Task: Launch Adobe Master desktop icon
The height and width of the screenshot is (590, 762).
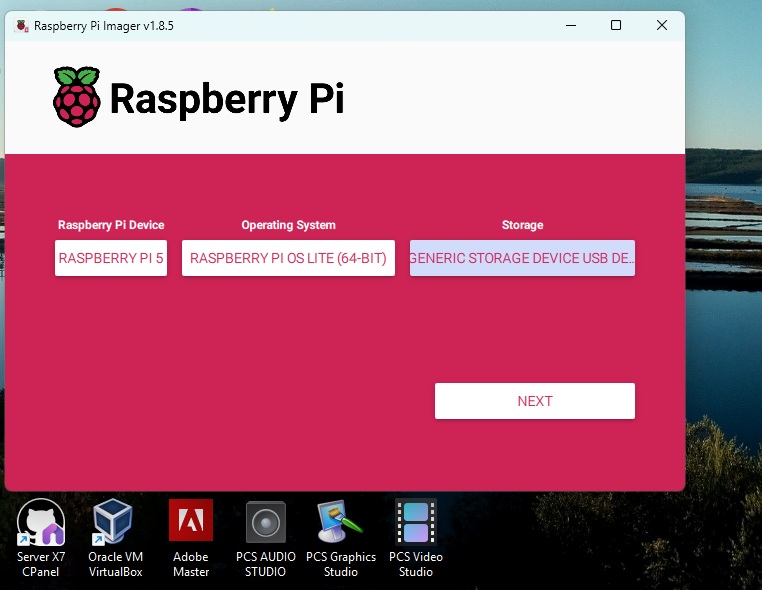Action: click(x=191, y=538)
